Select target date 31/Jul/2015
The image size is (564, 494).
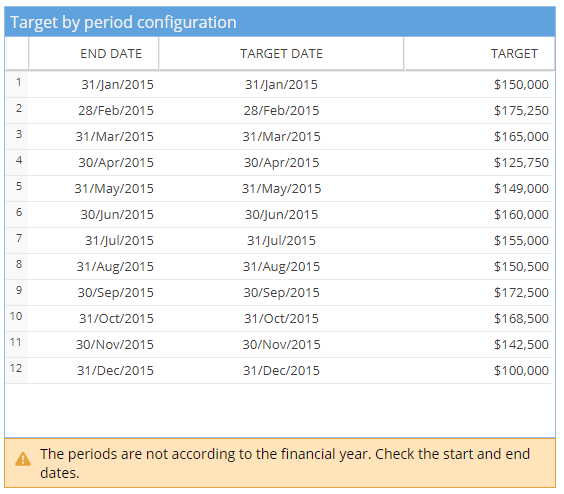[x=281, y=241]
